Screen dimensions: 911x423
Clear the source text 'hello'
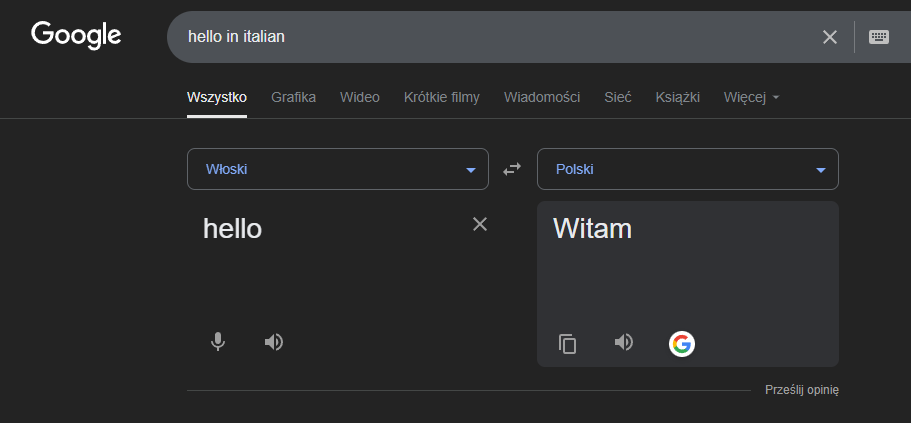click(x=479, y=224)
